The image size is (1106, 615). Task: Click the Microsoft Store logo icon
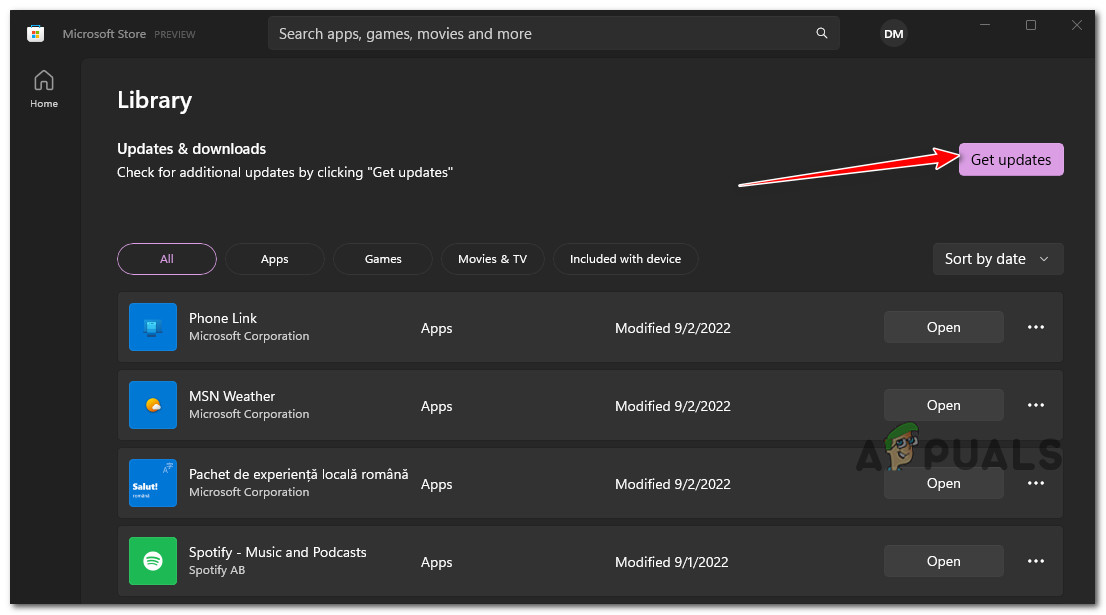click(x=36, y=34)
